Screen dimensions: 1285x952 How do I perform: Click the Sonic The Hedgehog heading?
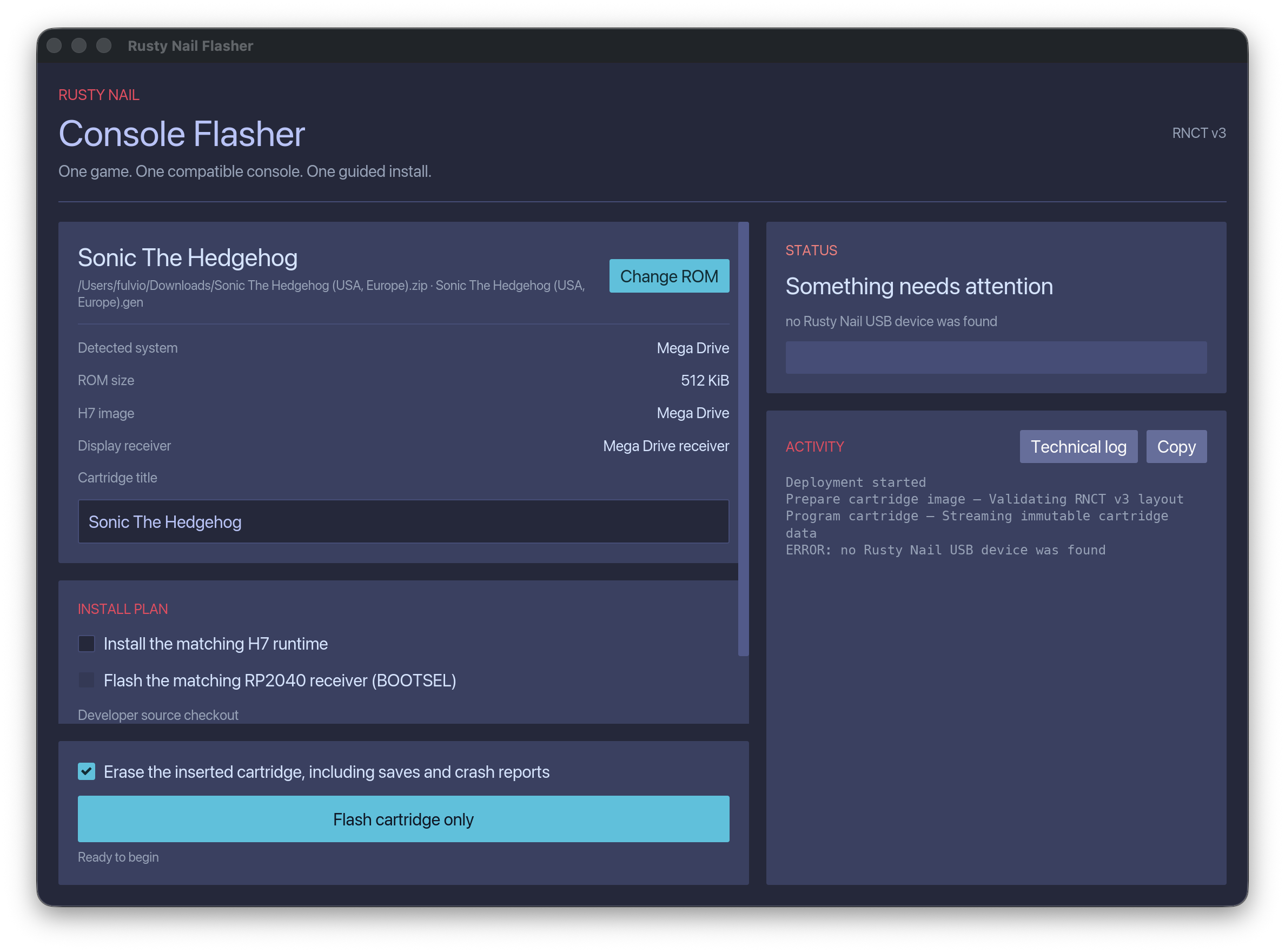187,257
